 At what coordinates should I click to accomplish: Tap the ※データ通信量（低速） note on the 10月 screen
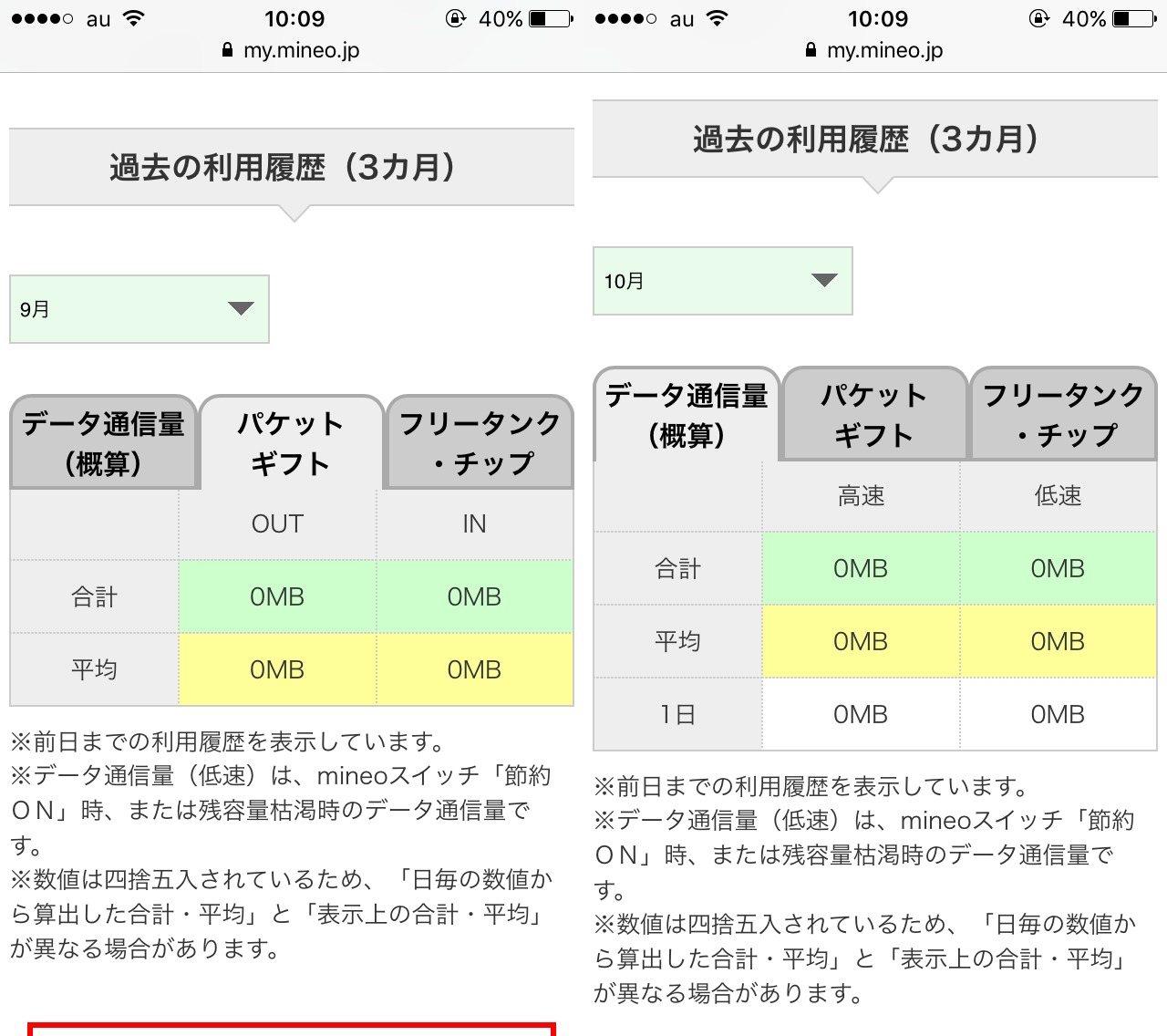tap(864, 855)
